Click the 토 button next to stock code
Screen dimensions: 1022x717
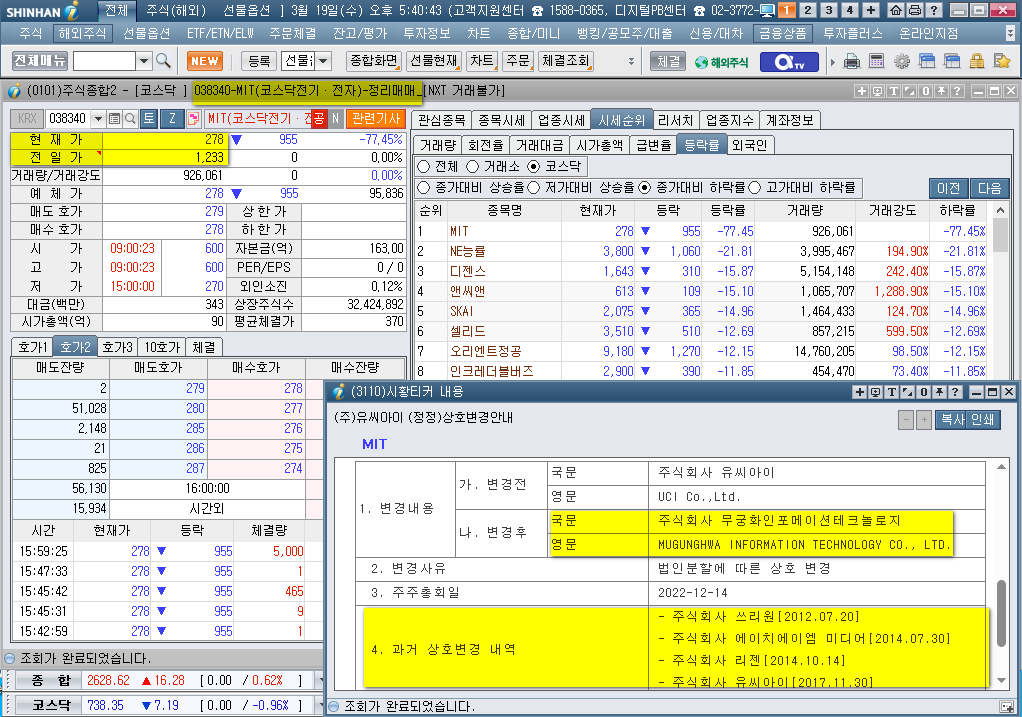click(149, 119)
